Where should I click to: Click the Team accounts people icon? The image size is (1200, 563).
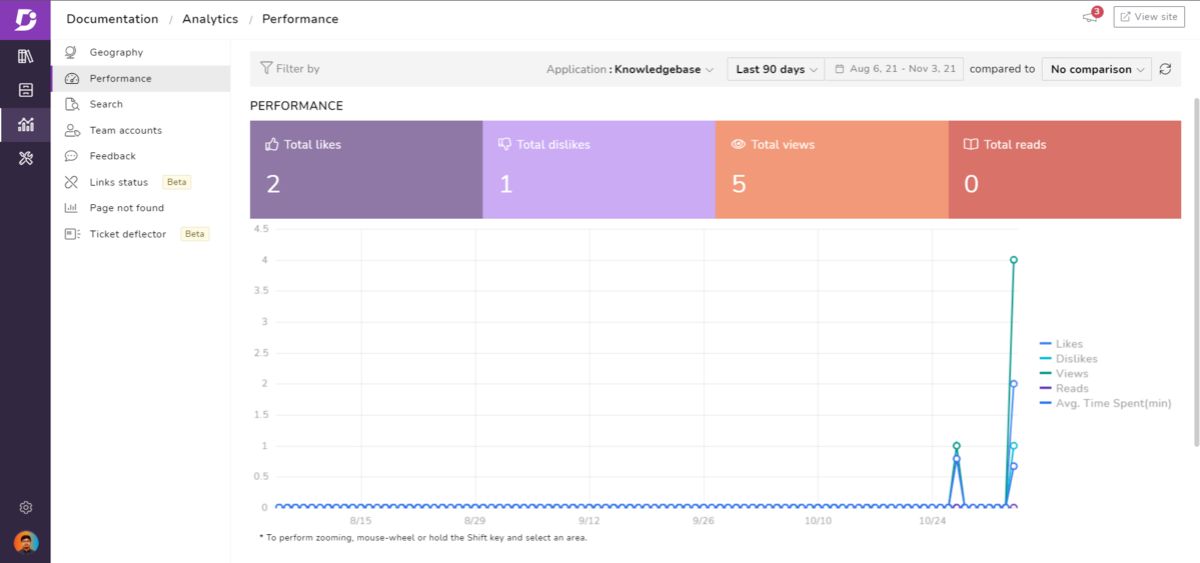[71, 130]
